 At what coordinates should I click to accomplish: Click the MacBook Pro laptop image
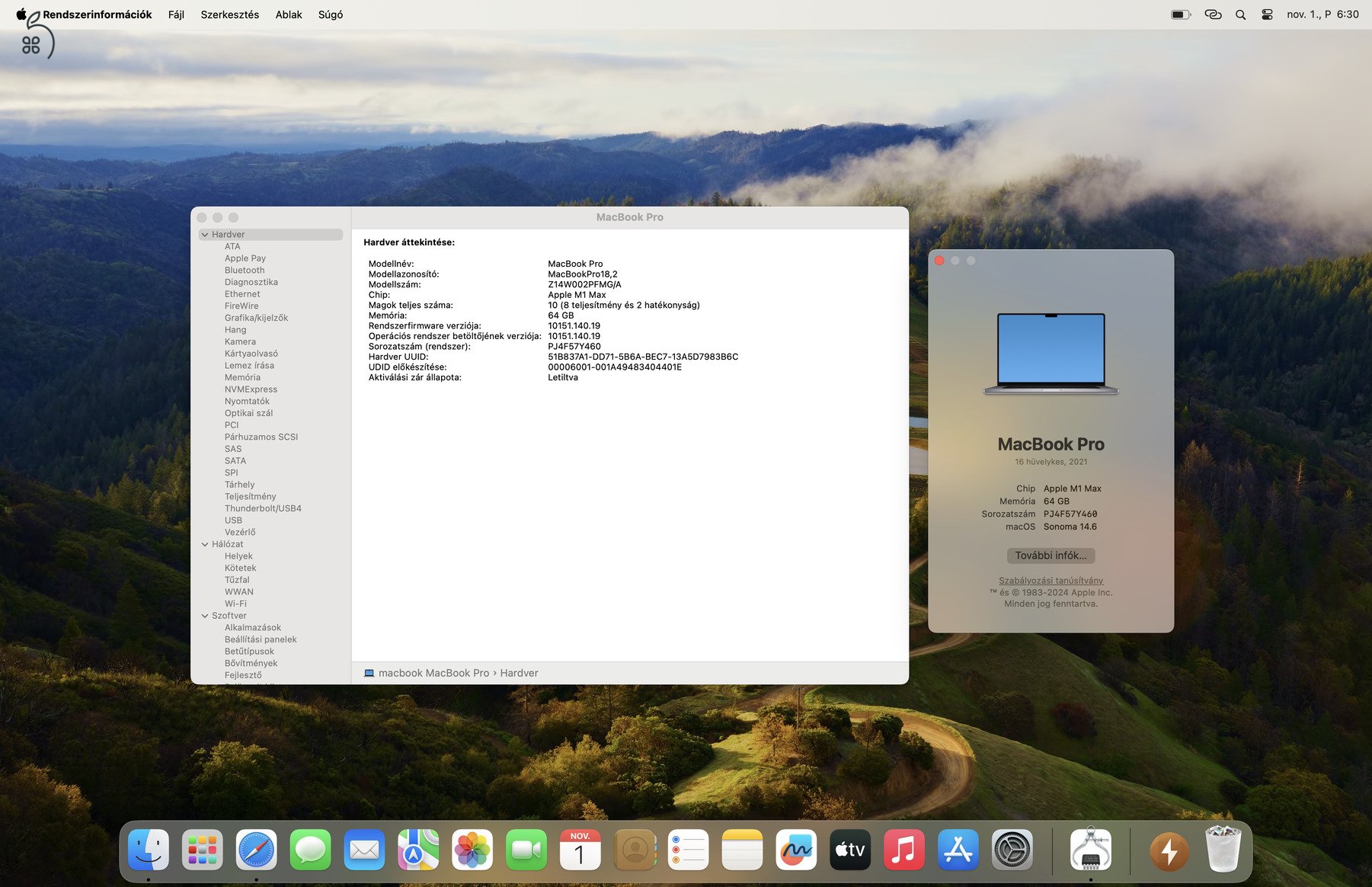[1051, 354]
